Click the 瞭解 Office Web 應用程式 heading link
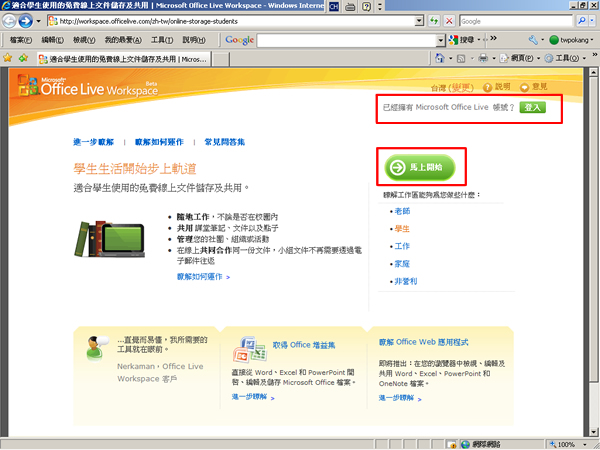The height and width of the screenshot is (450, 600). click(424, 342)
